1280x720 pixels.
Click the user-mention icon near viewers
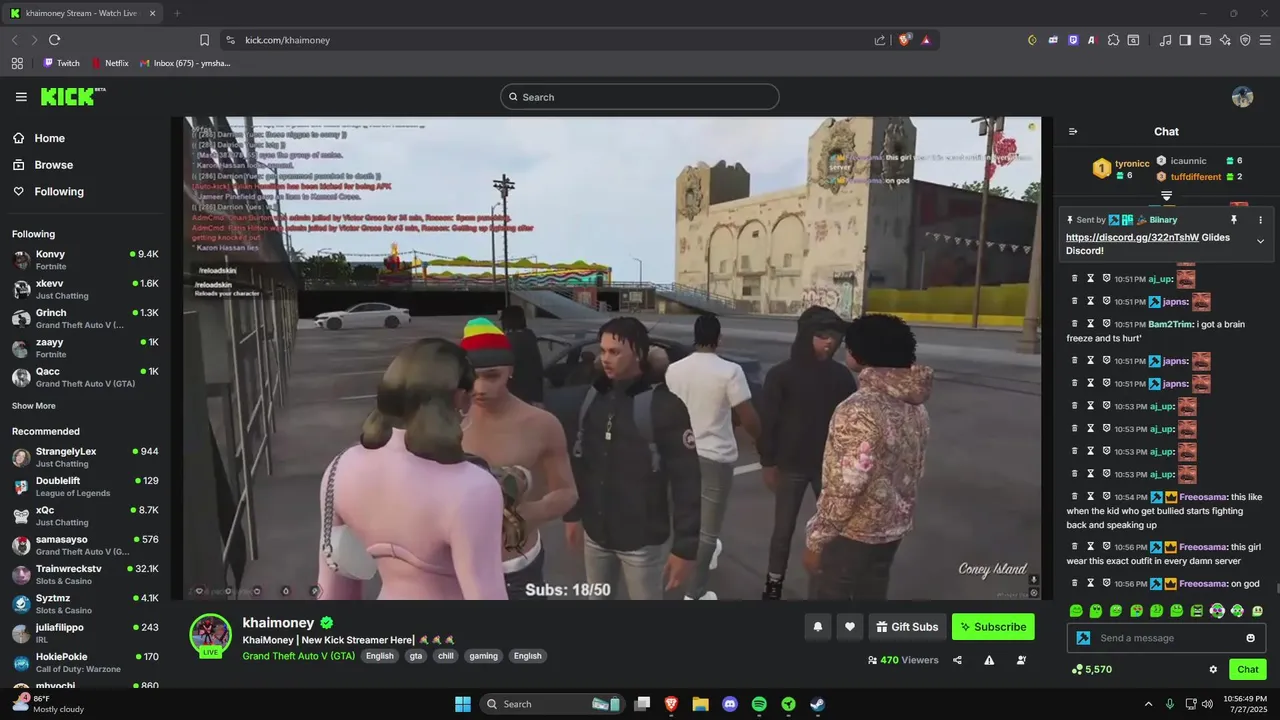pos(1021,660)
